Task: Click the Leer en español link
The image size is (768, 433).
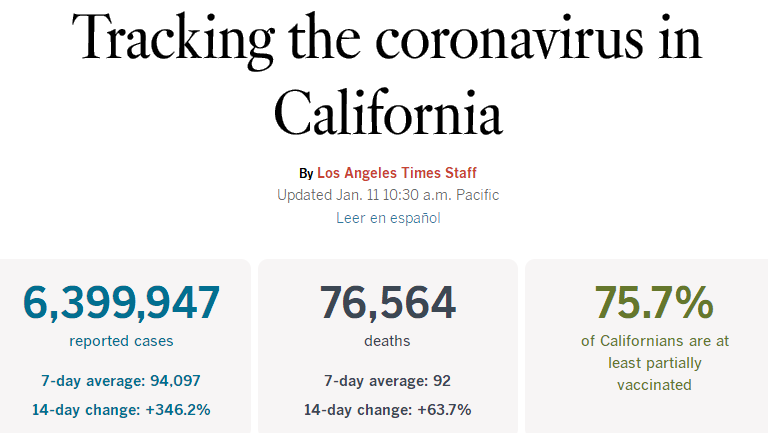Action: (388, 217)
